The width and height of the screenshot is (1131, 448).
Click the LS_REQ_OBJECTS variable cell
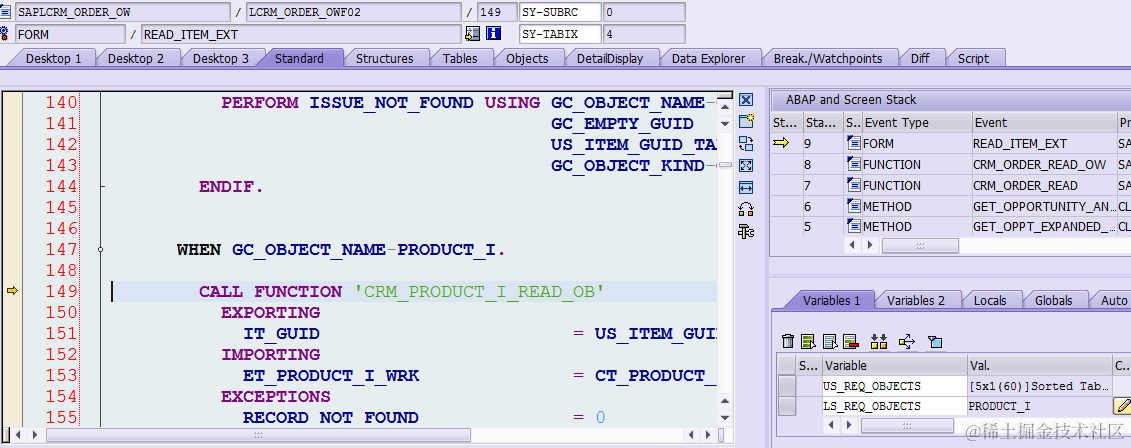(x=894, y=406)
